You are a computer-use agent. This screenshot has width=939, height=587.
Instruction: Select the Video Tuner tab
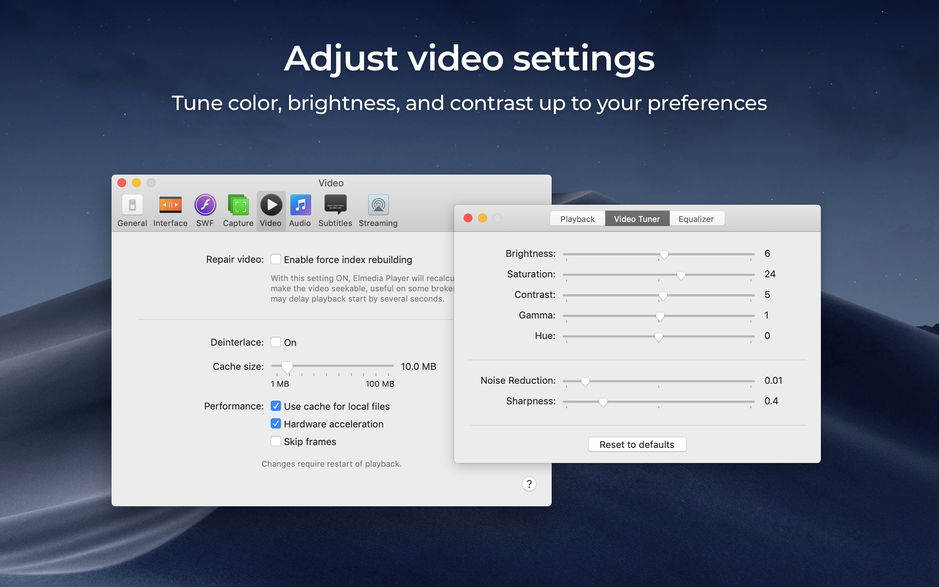tap(637, 217)
